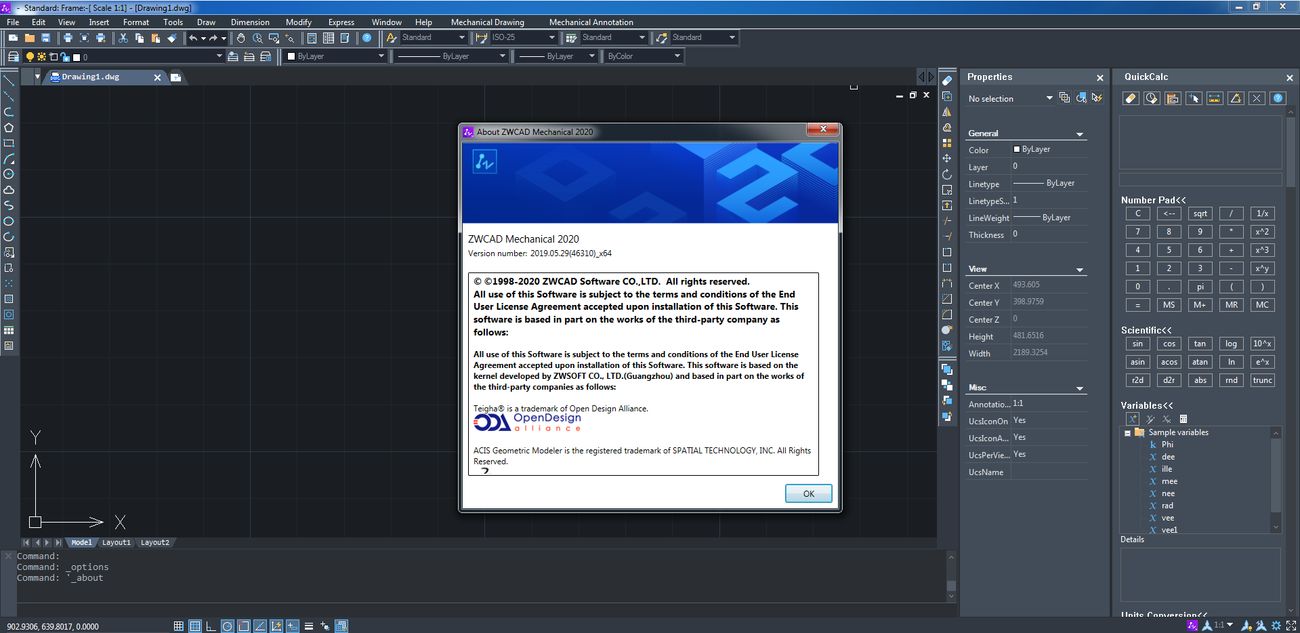The height and width of the screenshot is (633, 1300).
Task: Click the Open file folder icon
Action: click(x=30, y=38)
